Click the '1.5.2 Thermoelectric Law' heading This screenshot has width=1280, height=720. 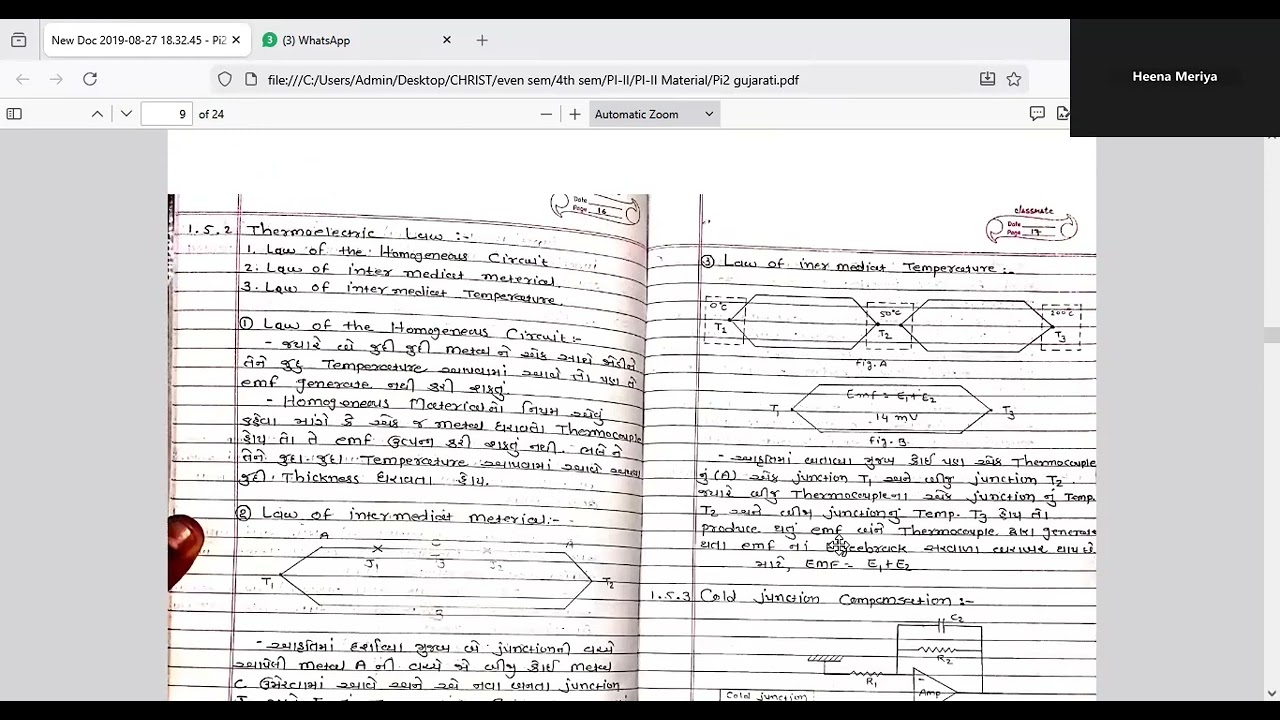[330, 232]
